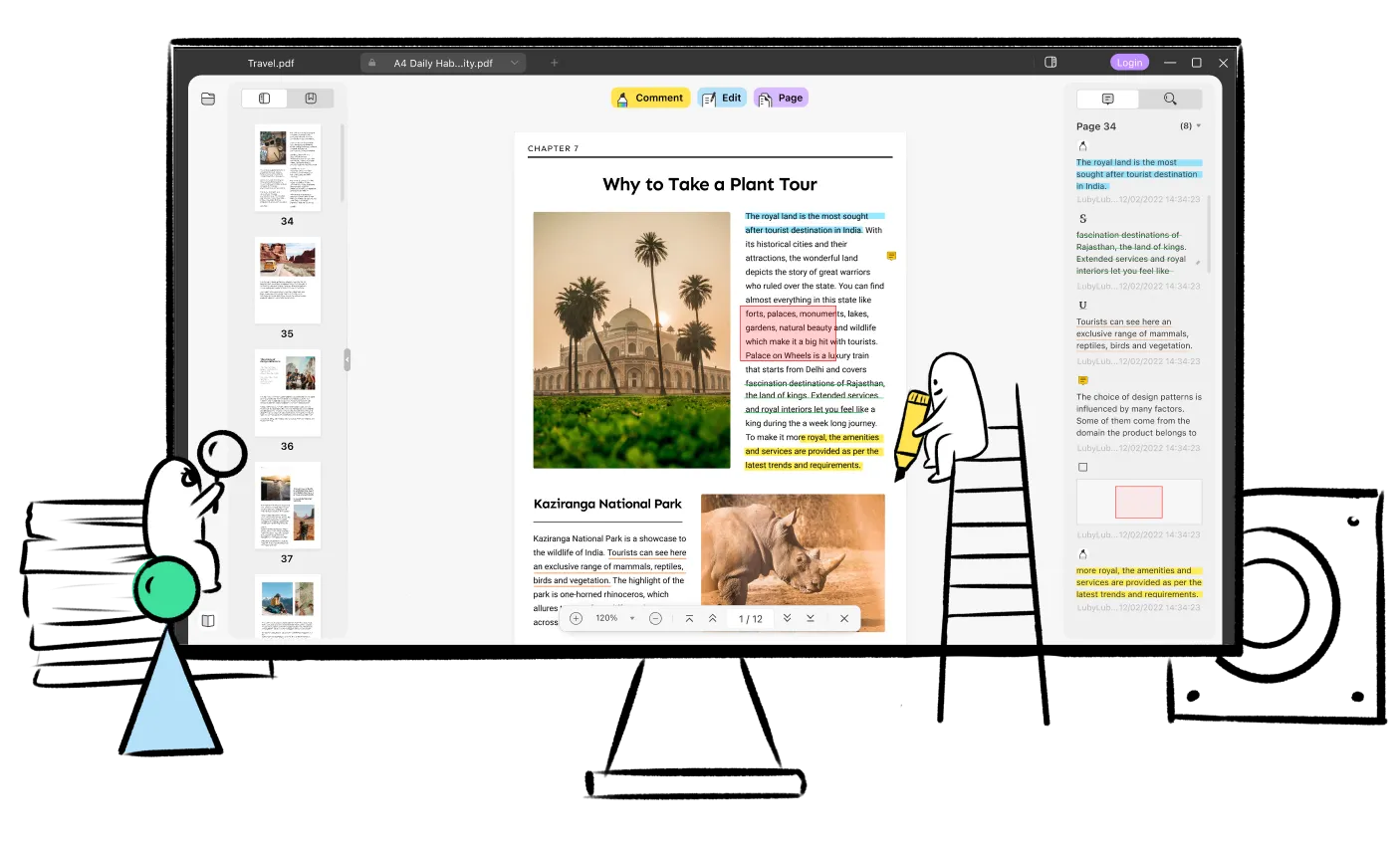Toggle the right panel layout icon
This screenshot has height=843, width=1400.
[1050, 63]
